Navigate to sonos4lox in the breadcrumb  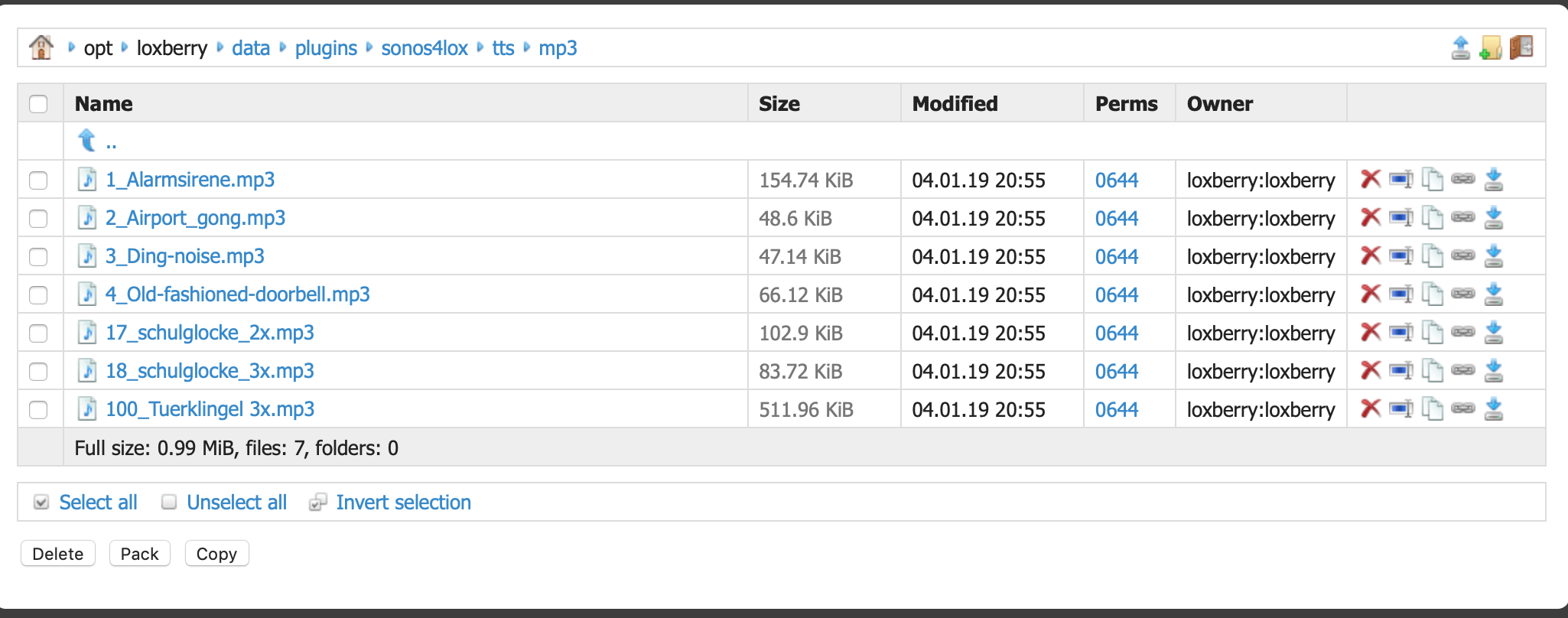pyautogui.click(x=425, y=48)
